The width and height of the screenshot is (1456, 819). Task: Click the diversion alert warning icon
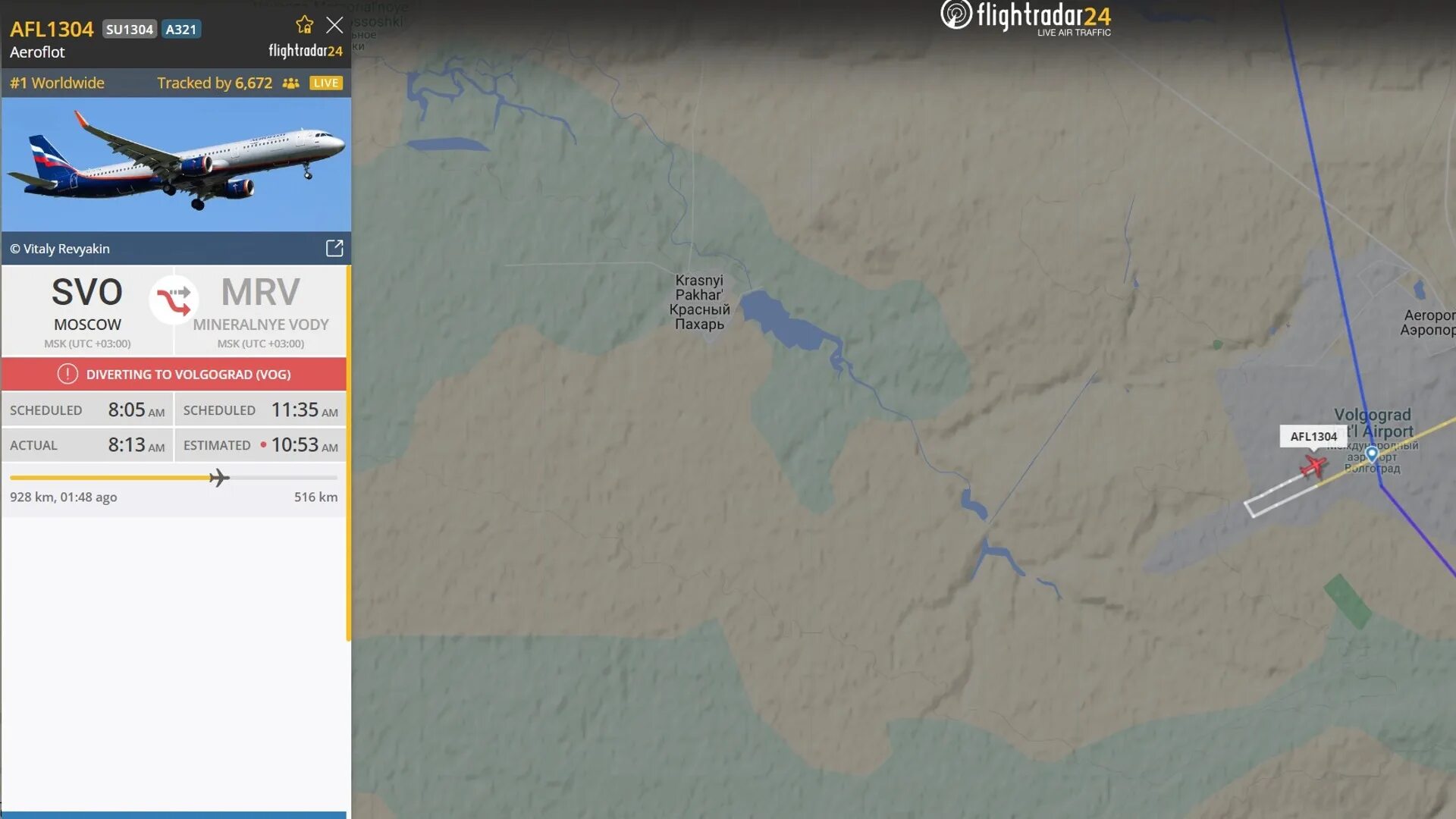[67, 374]
